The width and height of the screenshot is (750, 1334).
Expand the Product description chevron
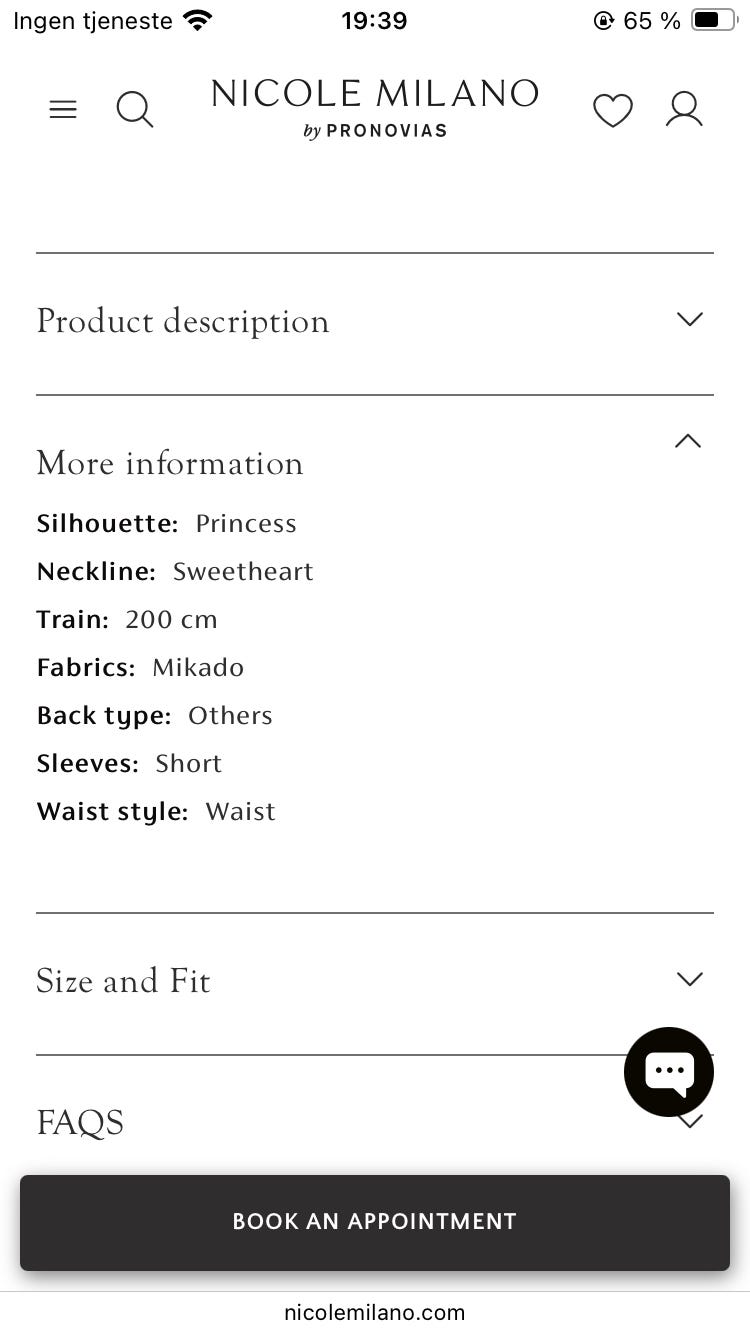pyautogui.click(x=689, y=320)
